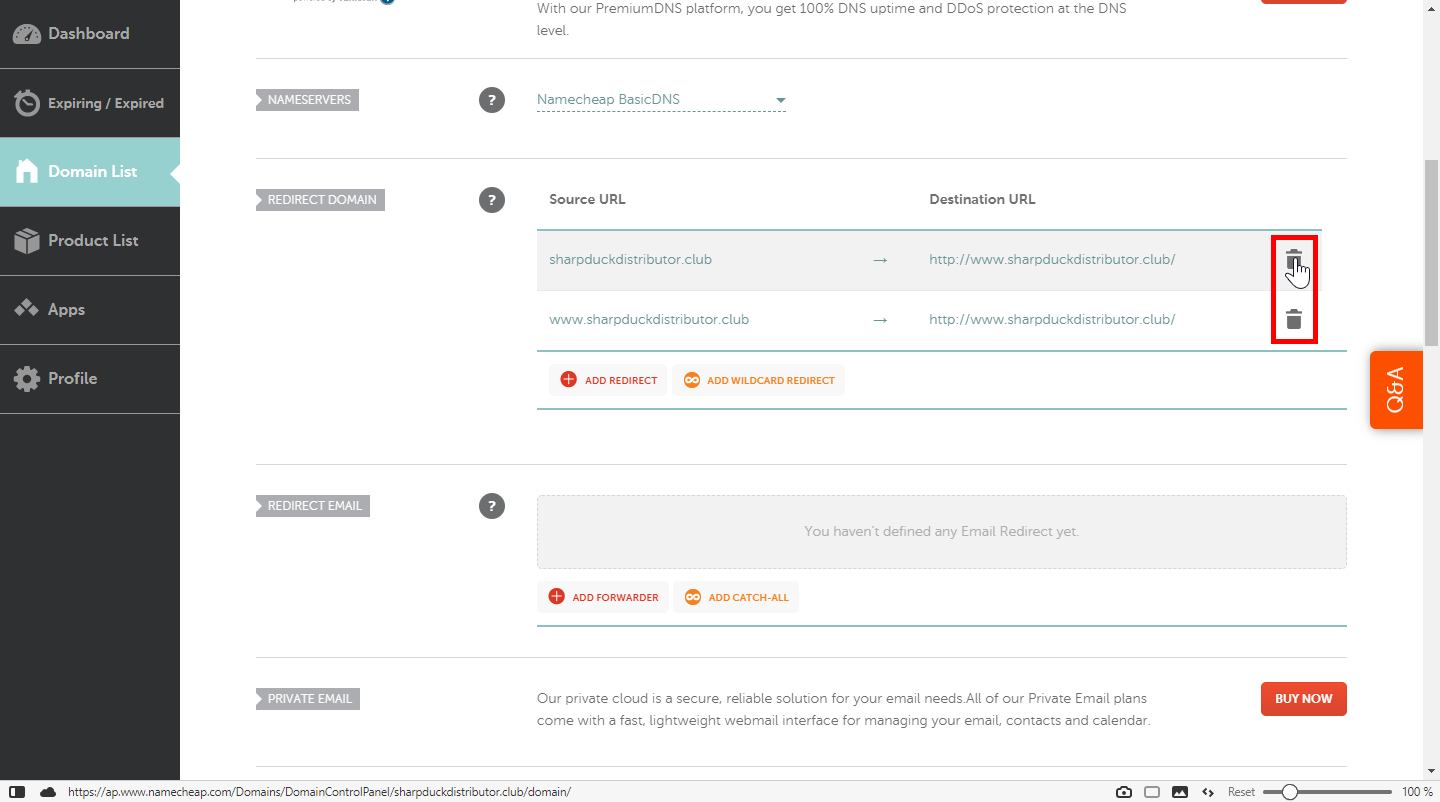Click the Expiring clock icon
1440x802 pixels.
[27, 103]
